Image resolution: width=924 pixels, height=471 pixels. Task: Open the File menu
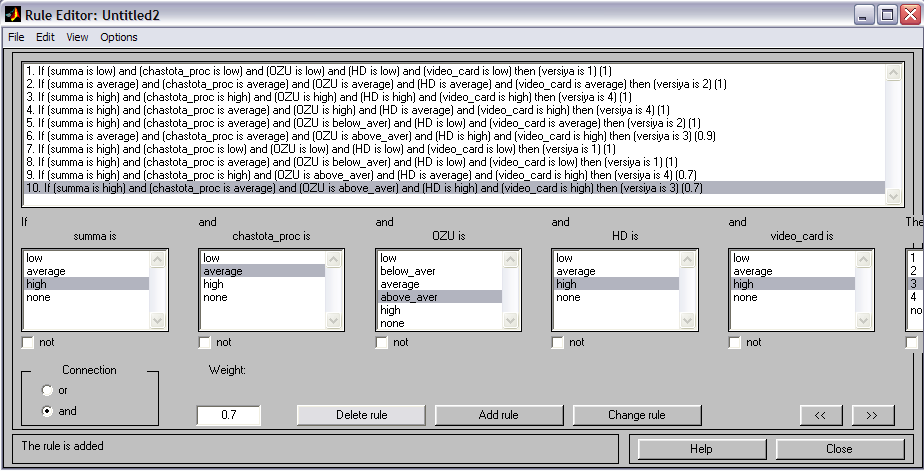tap(16, 37)
